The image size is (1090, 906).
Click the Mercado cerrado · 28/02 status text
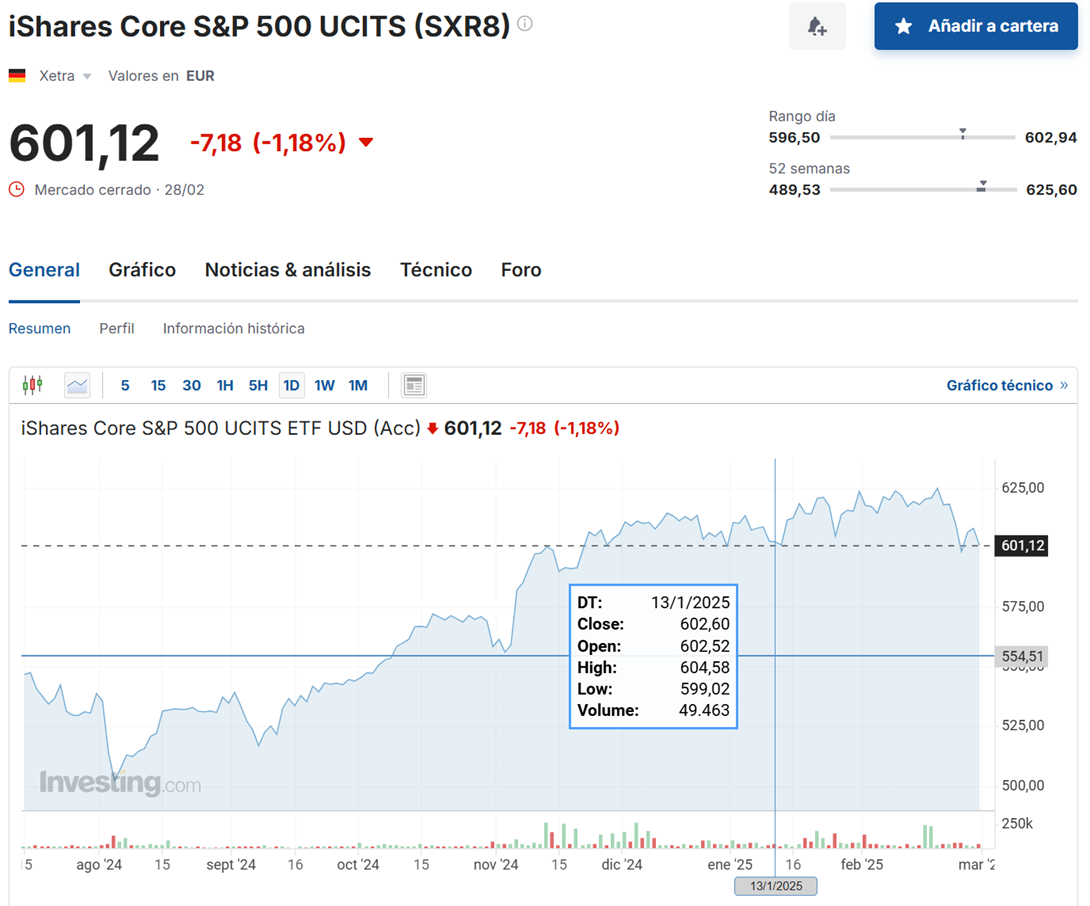point(120,190)
